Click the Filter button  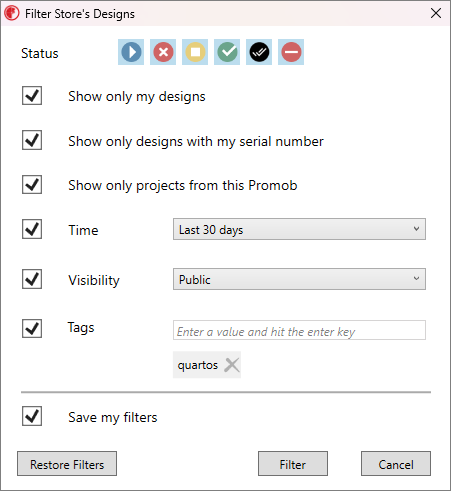pos(293,464)
